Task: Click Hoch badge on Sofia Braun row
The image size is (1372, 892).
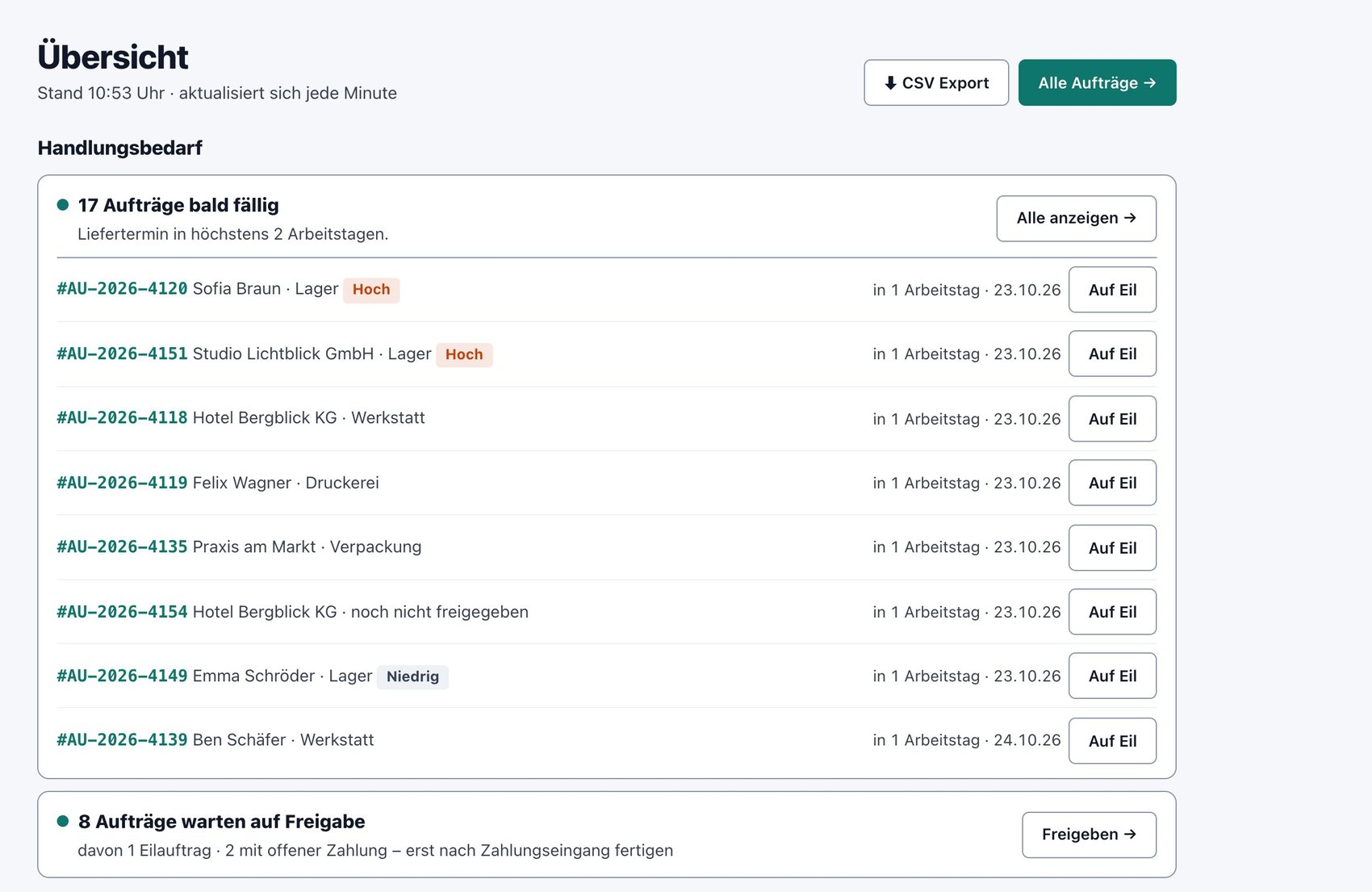Action: pos(371,290)
